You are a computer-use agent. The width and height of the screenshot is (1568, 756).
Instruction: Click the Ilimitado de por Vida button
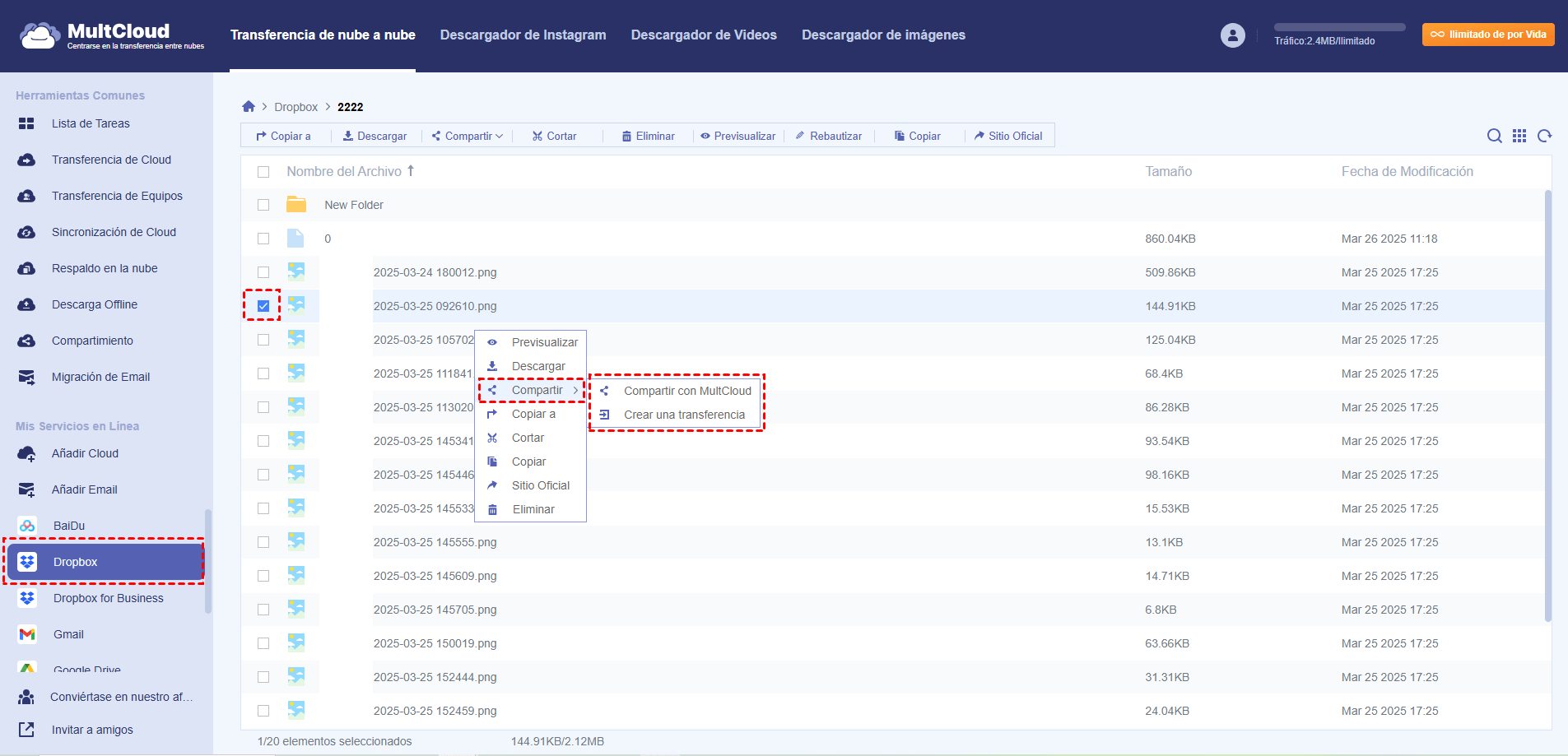pos(1487,35)
